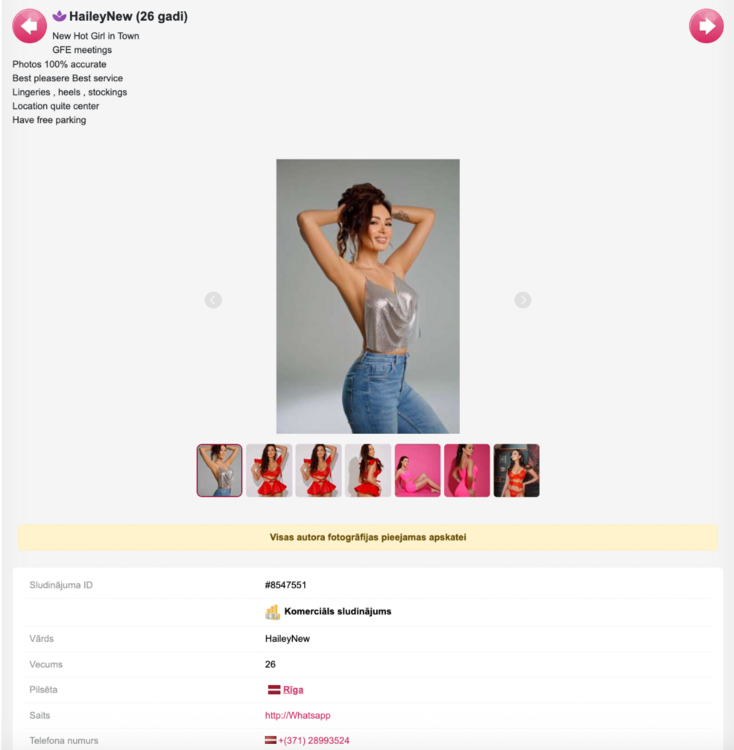The height and width of the screenshot is (750, 734).
Task: Show next gallery photo with gray right chevron
Action: (523, 300)
